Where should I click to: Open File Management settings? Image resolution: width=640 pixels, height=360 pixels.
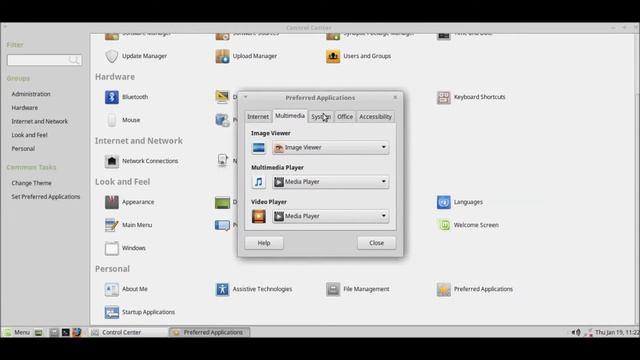point(358,289)
